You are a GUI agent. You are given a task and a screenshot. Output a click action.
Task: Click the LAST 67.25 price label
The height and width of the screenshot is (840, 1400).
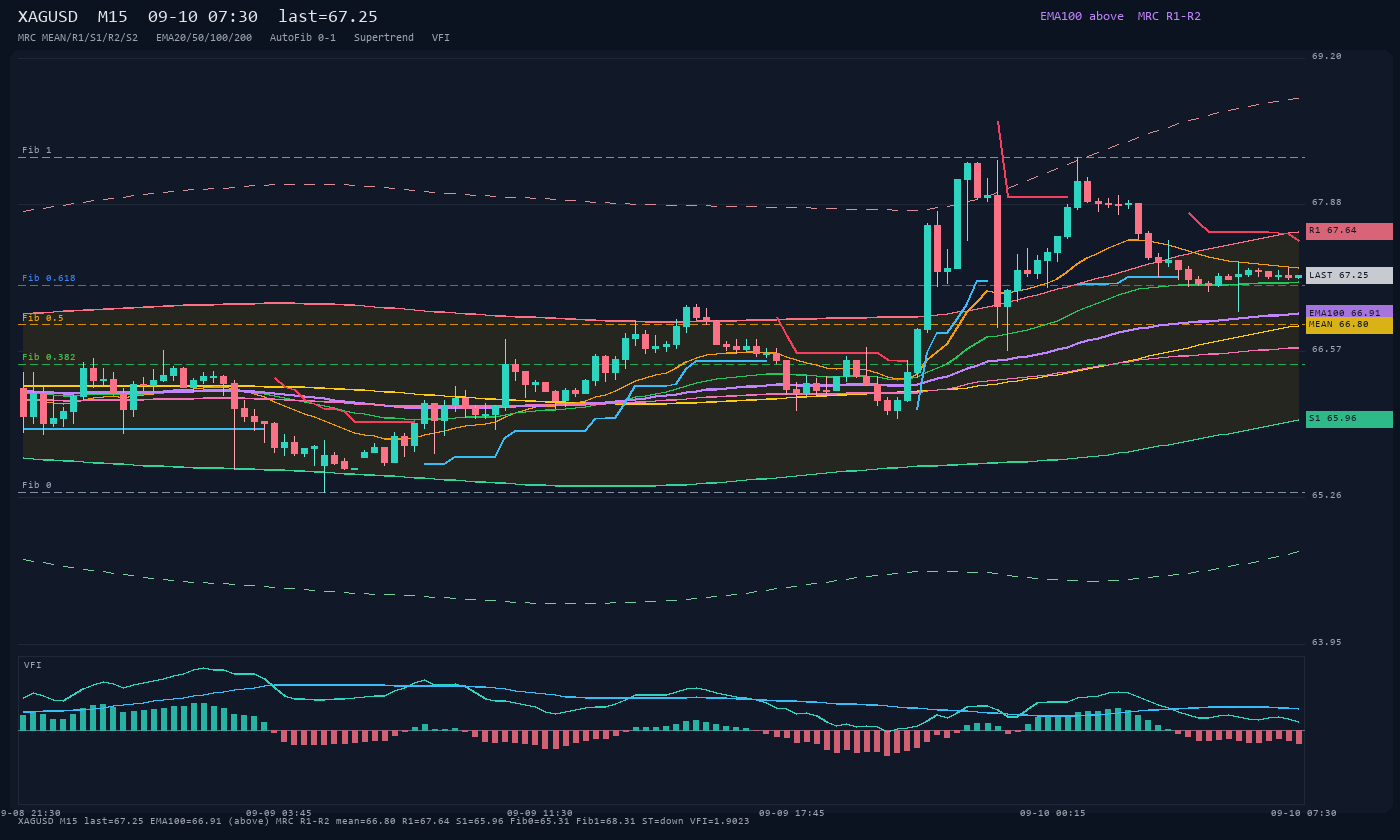point(1349,275)
